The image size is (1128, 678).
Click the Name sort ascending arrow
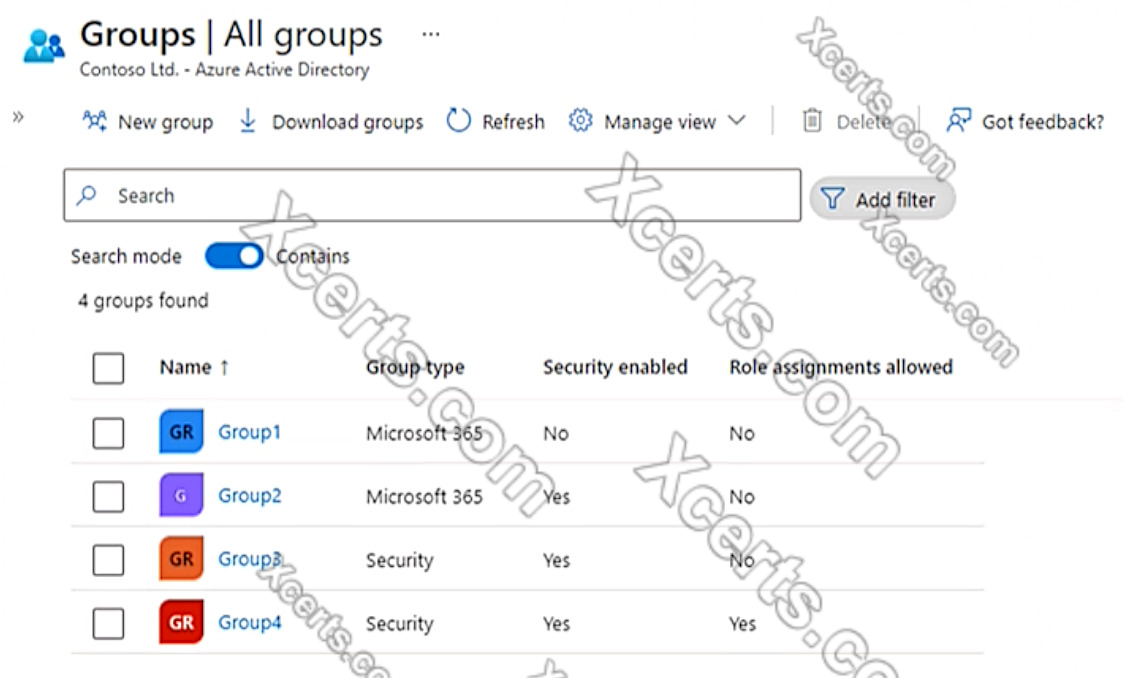coord(224,368)
